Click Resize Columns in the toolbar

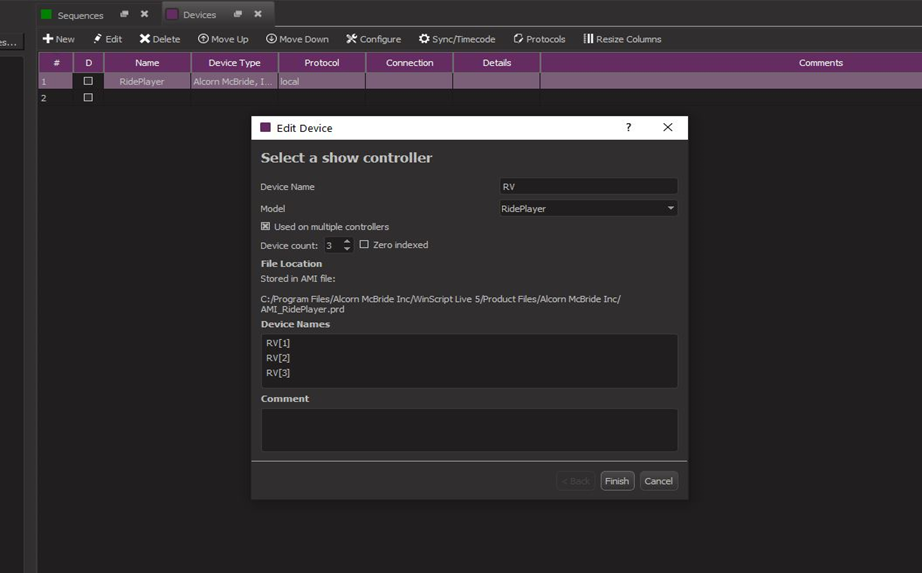coord(622,39)
